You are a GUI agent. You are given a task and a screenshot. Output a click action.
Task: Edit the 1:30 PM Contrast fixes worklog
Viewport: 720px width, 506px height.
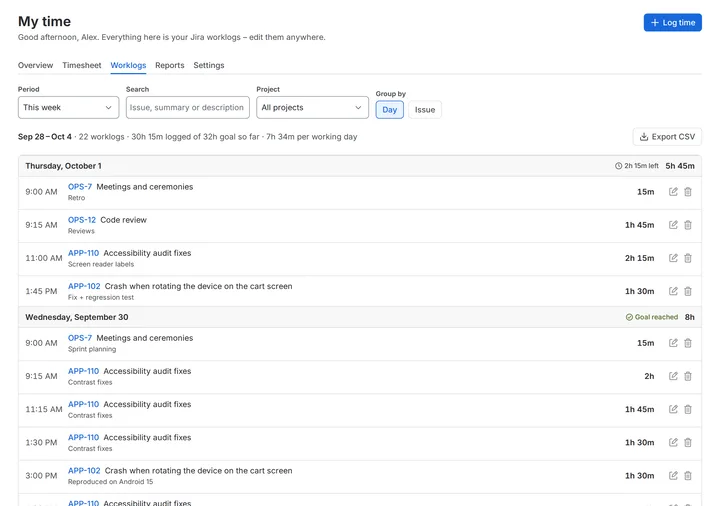pos(673,443)
